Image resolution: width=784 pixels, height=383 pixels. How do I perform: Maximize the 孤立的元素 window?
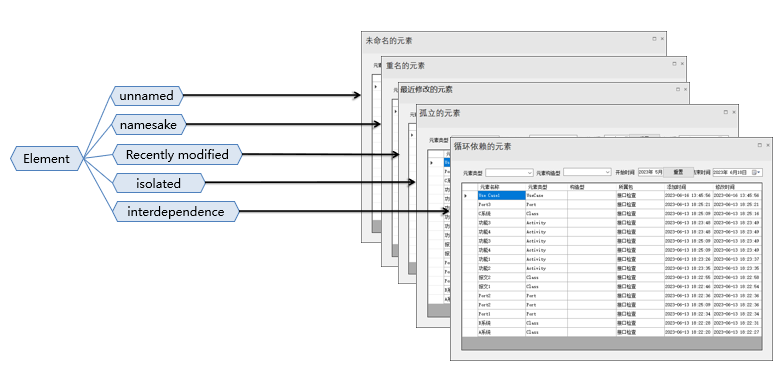point(726,112)
